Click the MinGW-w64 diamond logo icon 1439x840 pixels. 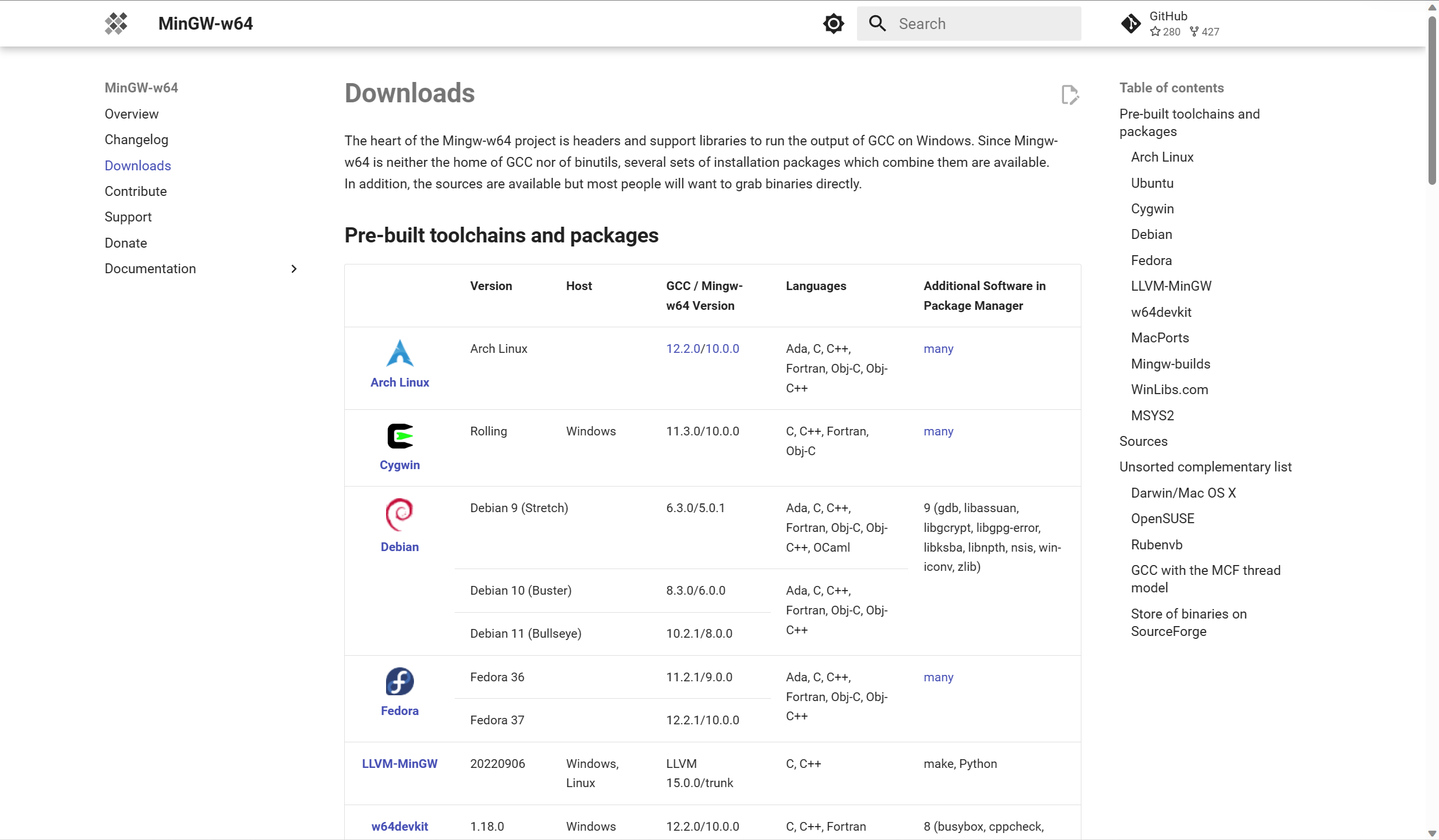pos(116,24)
